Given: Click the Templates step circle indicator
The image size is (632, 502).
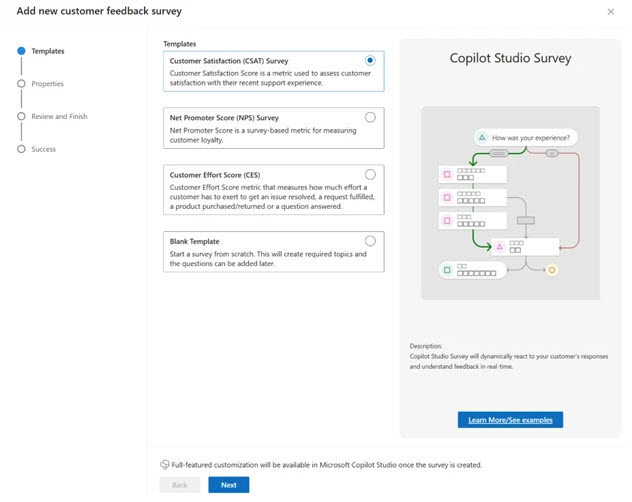Looking at the screenshot, I should [x=21, y=51].
